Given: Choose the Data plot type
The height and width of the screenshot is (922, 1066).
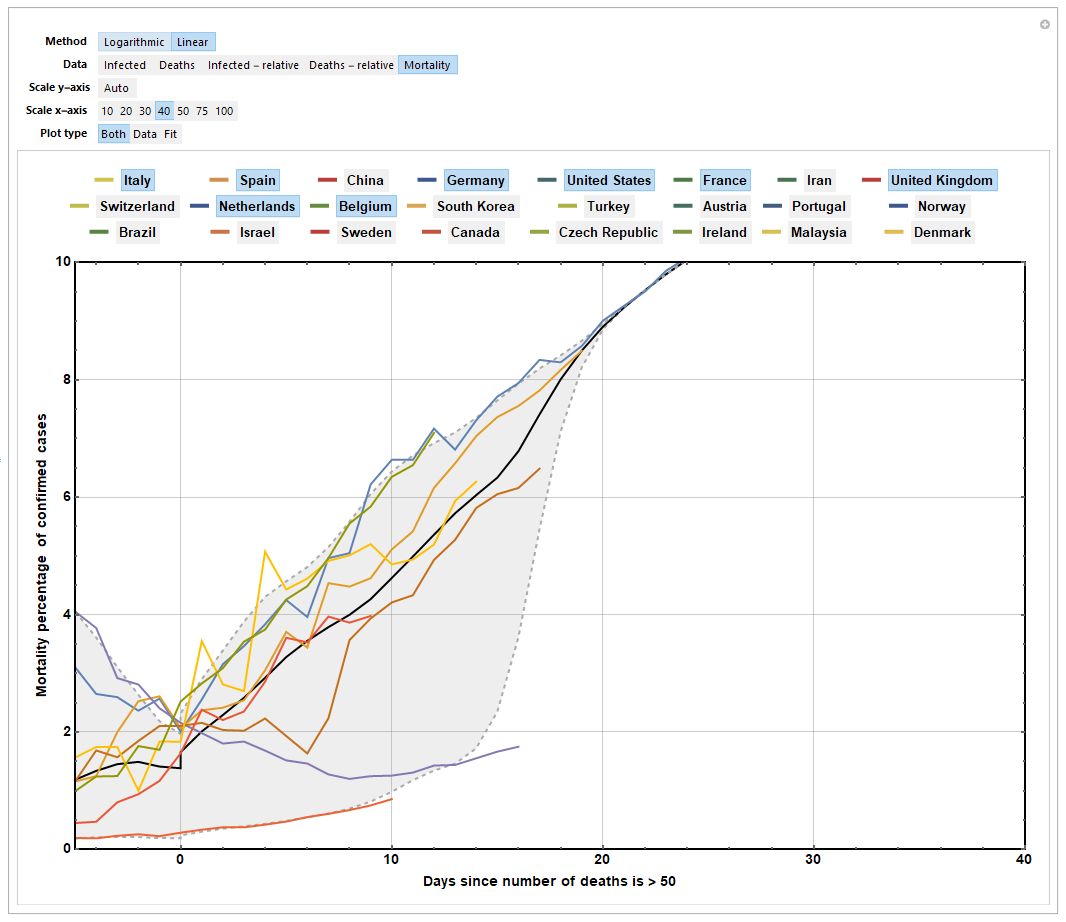Looking at the screenshot, I should [145, 135].
